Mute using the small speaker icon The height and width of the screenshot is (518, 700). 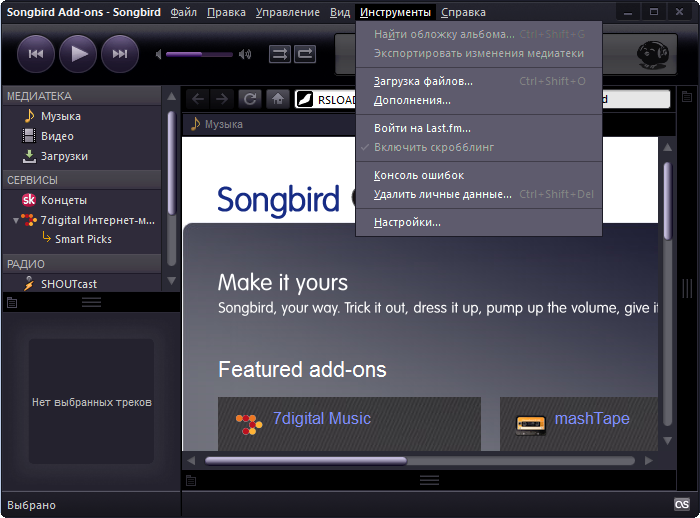click(x=158, y=54)
